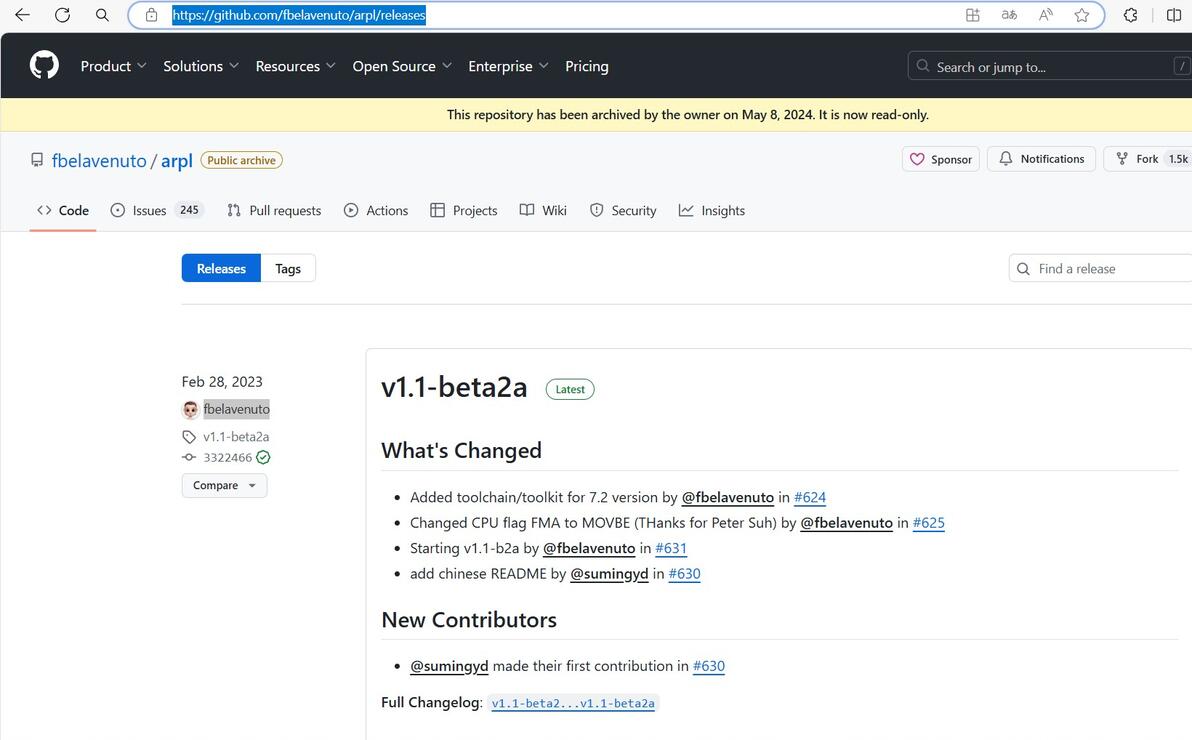Open the Insights tab
Image resolution: width=1192 pixels, height=740 pixels.
(x=712, y=210)
